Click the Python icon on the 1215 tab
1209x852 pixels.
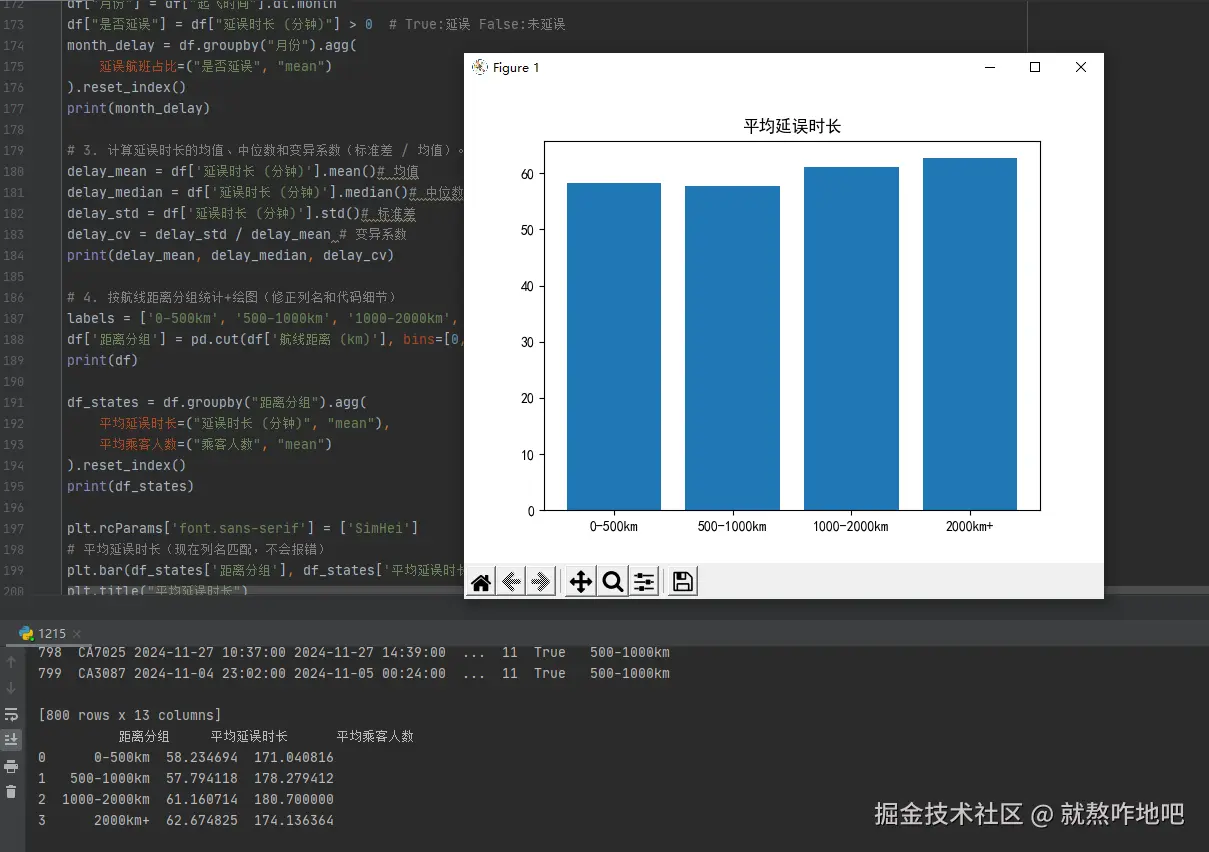pos(27,633)
